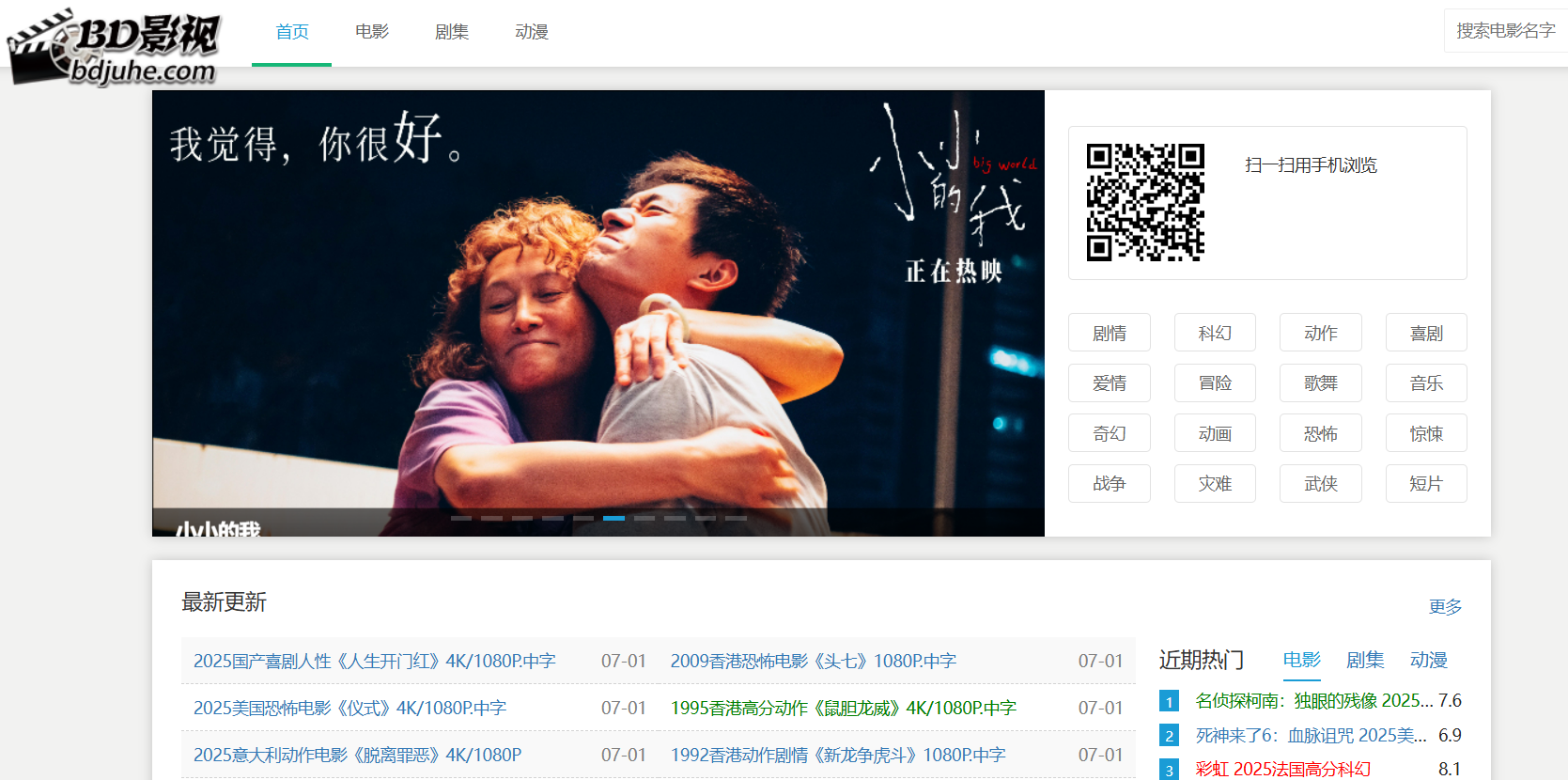Switch 近期热门 to 动漫 tab
The image size is (1568, 780).
click(x=1429, y=660)
